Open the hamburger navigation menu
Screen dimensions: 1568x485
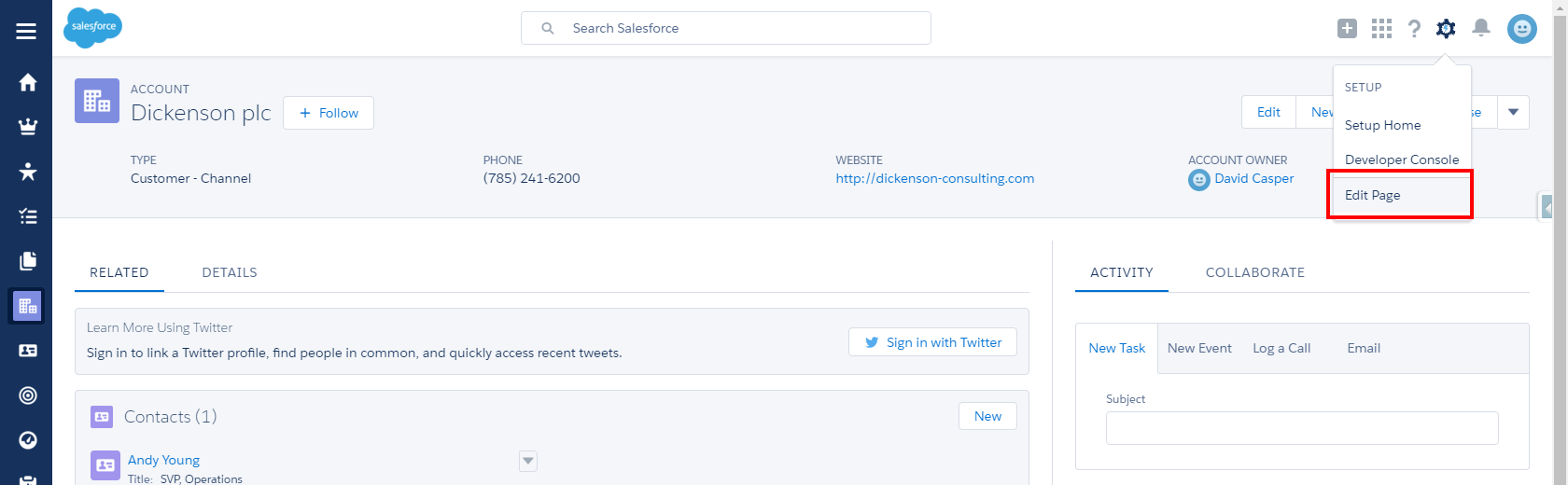coord(26,32)
